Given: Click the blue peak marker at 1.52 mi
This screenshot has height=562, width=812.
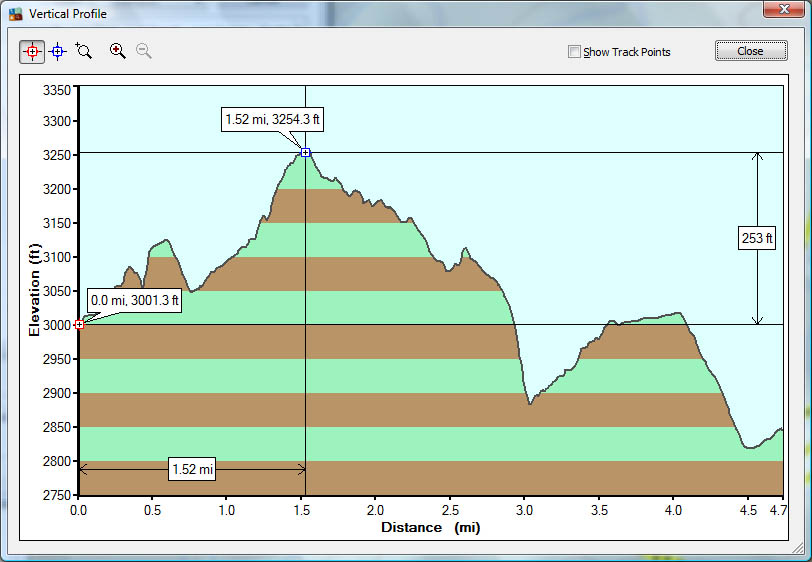Looking at the screenshot, I should pyautogui.click(x=305, y=153).
